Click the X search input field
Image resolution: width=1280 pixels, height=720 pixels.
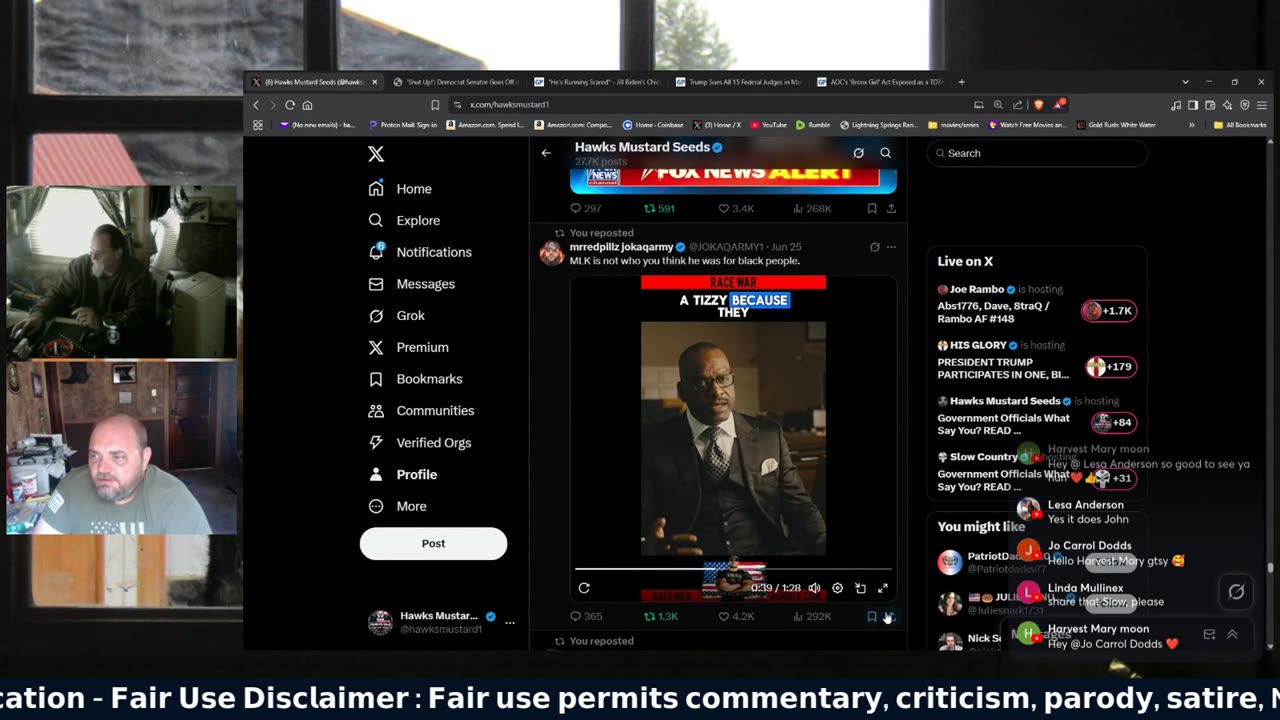coord(1037,153)
